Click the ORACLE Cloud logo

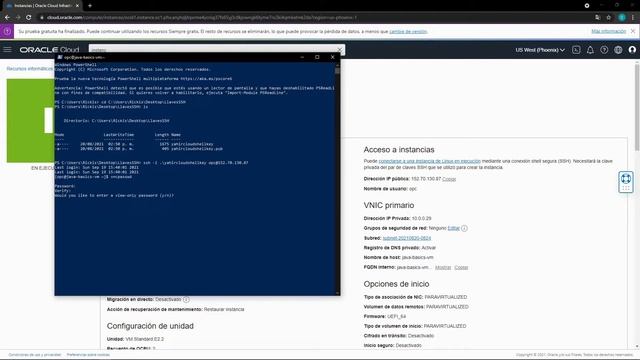coord(49,50)
